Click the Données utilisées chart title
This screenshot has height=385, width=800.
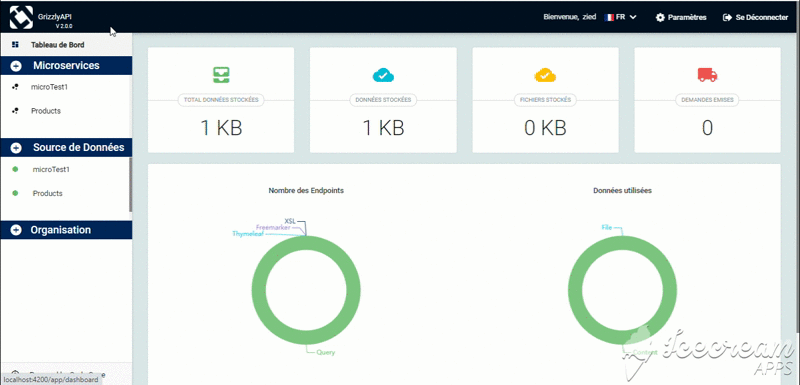622,190
